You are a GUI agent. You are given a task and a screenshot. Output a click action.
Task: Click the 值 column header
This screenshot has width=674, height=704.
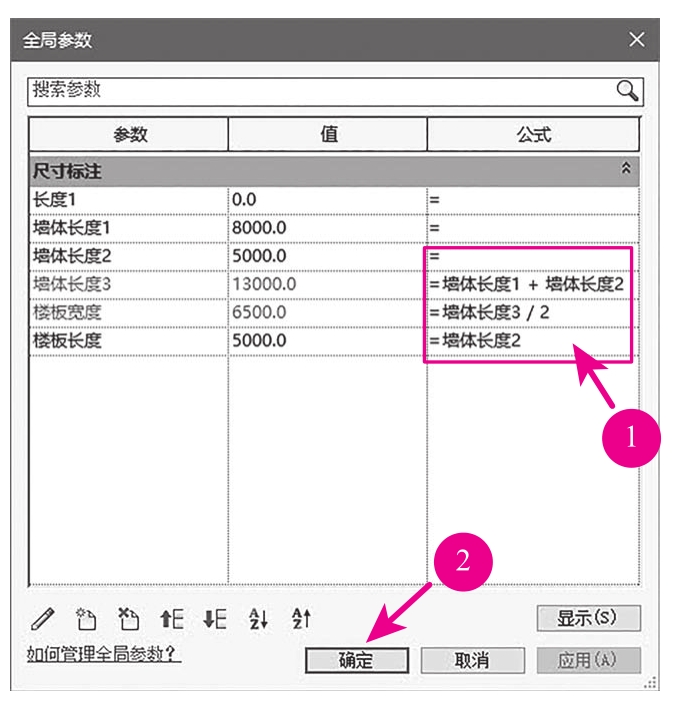328,134
